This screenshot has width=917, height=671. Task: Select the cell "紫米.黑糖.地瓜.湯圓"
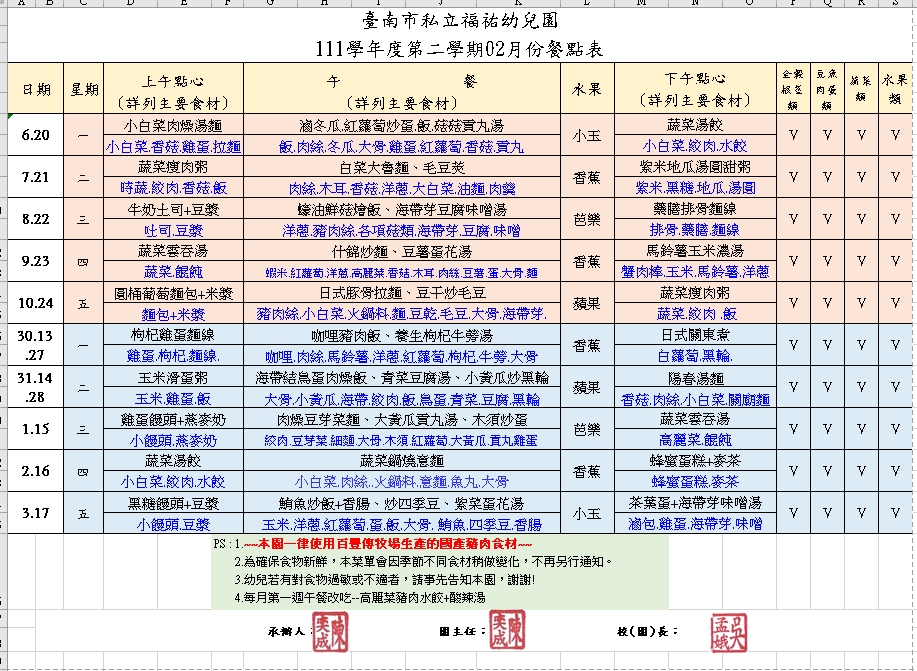(695, 188)
